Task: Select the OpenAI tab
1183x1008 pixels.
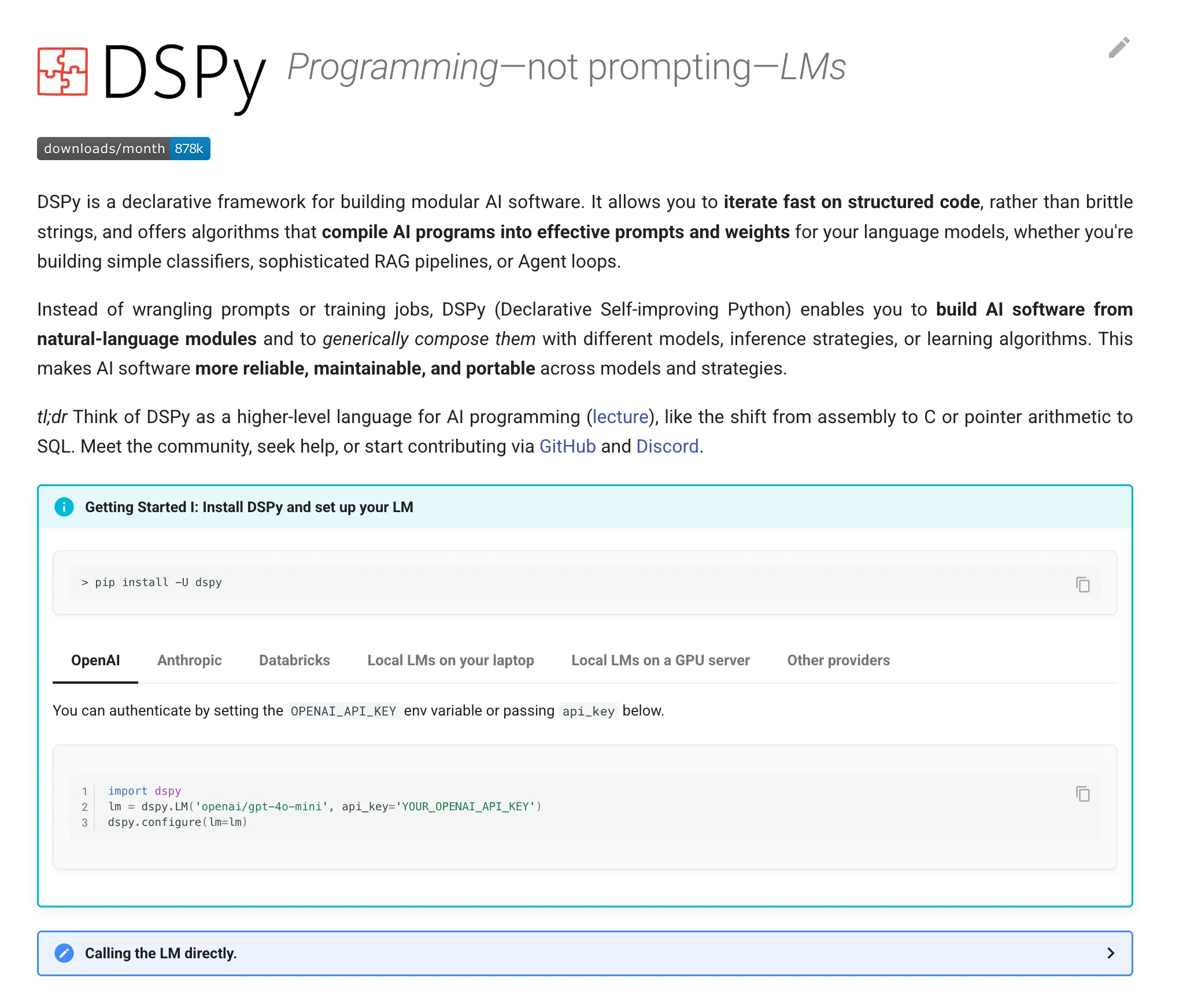Action: [95, 660]
